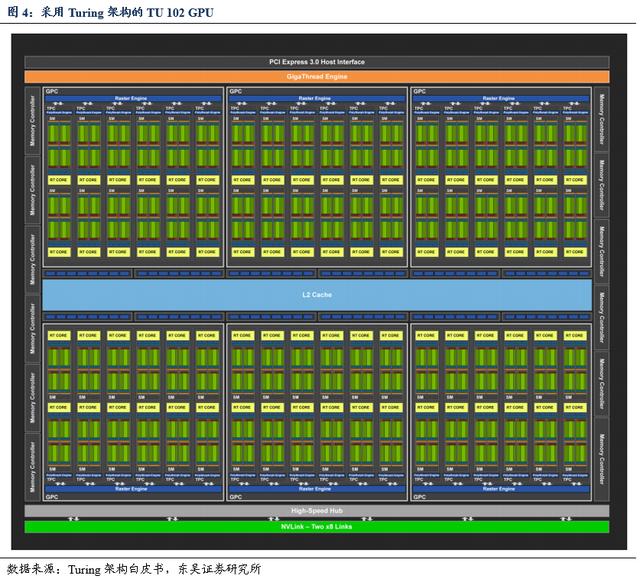Select Raster Engine bar in top-left GPC

pyautogui.click(x=134, y=98)
